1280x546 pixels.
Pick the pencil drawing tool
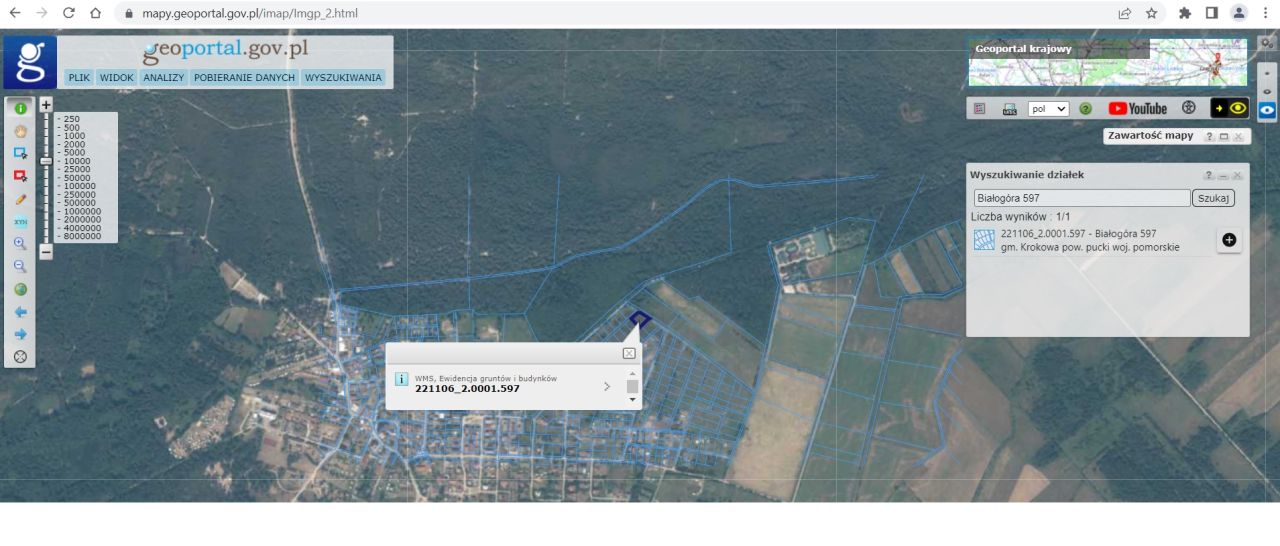[x=20, y=199]
